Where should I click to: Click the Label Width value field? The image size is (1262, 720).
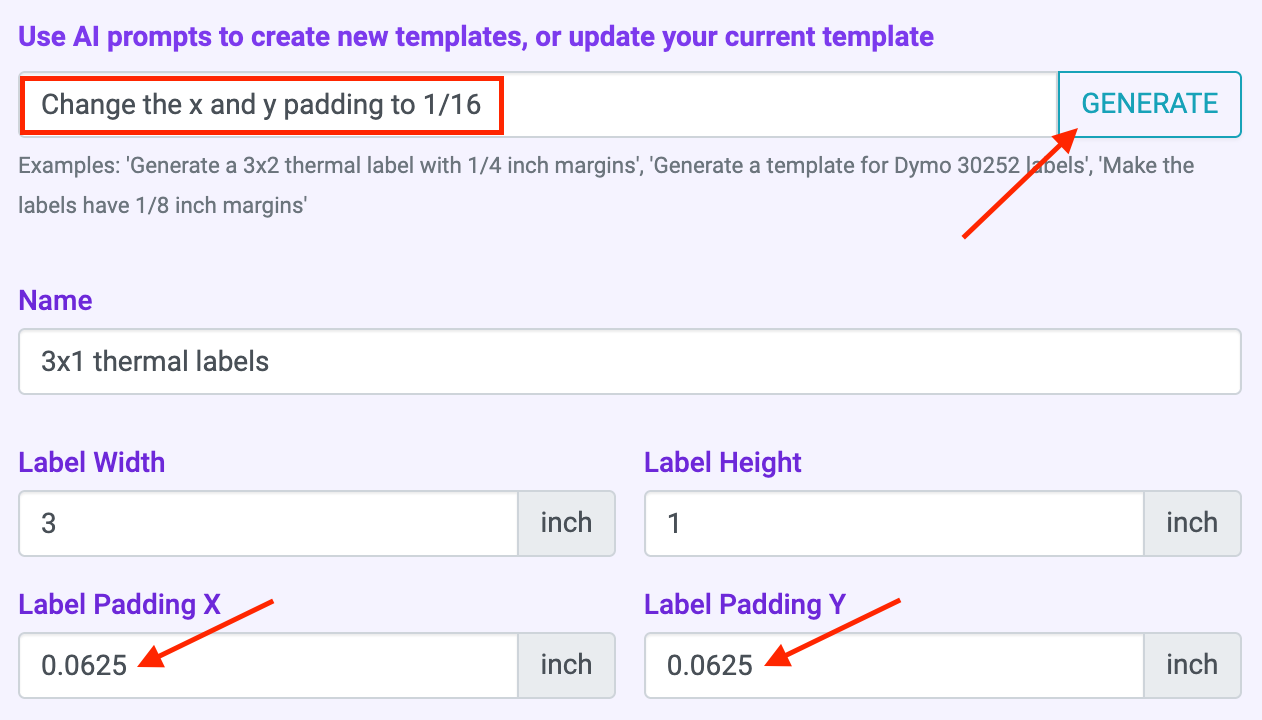tap(268, 523)
